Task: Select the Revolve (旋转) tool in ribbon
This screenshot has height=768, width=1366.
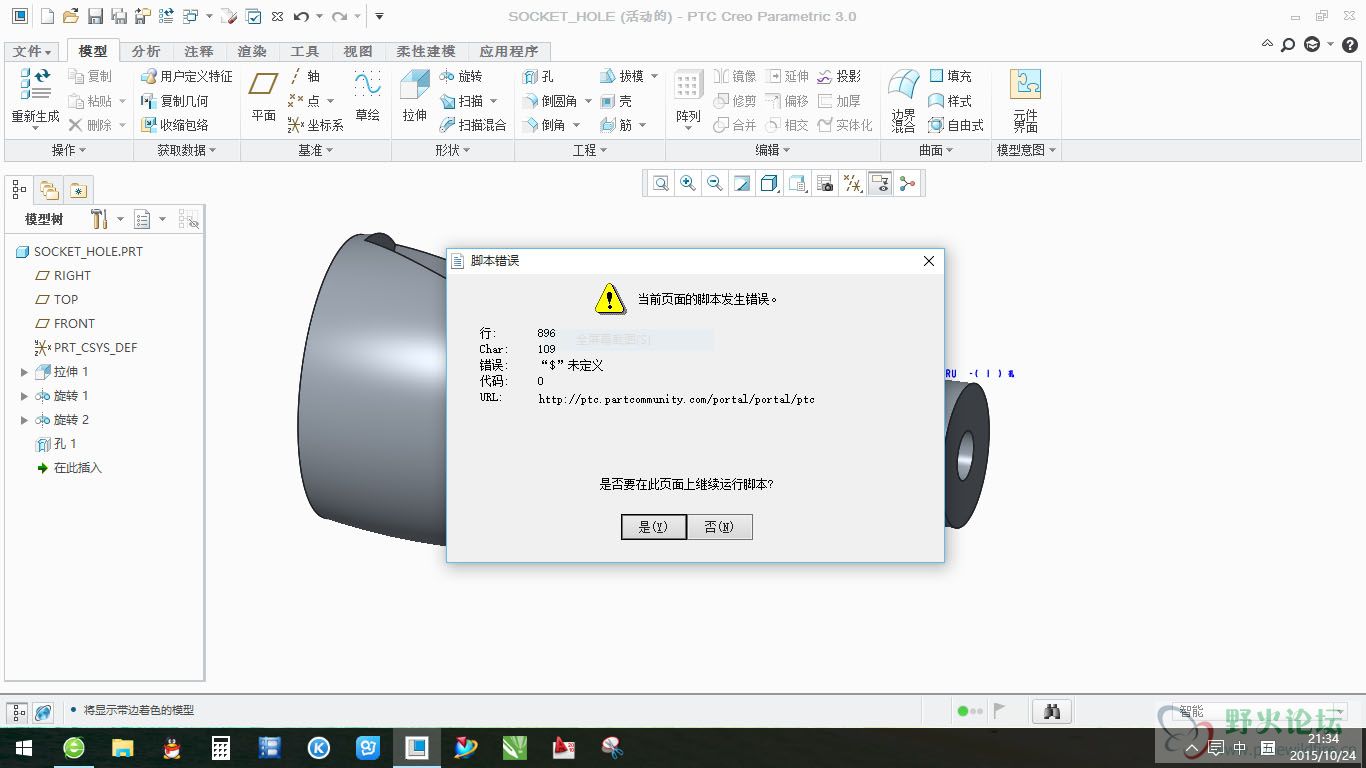Action: (x=461, y=76)
